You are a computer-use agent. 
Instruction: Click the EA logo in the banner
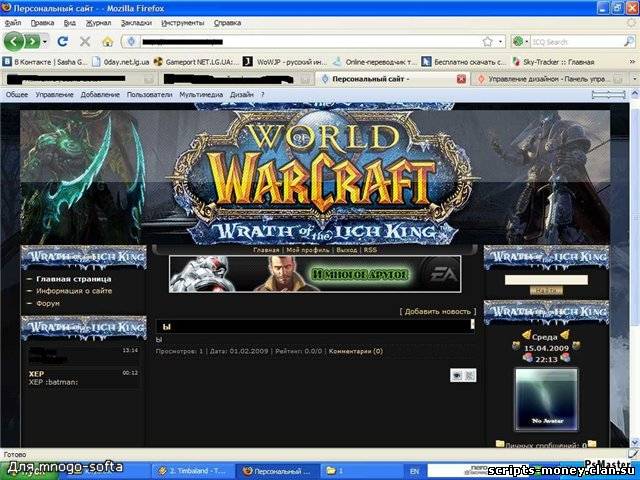tap(440, 273)
